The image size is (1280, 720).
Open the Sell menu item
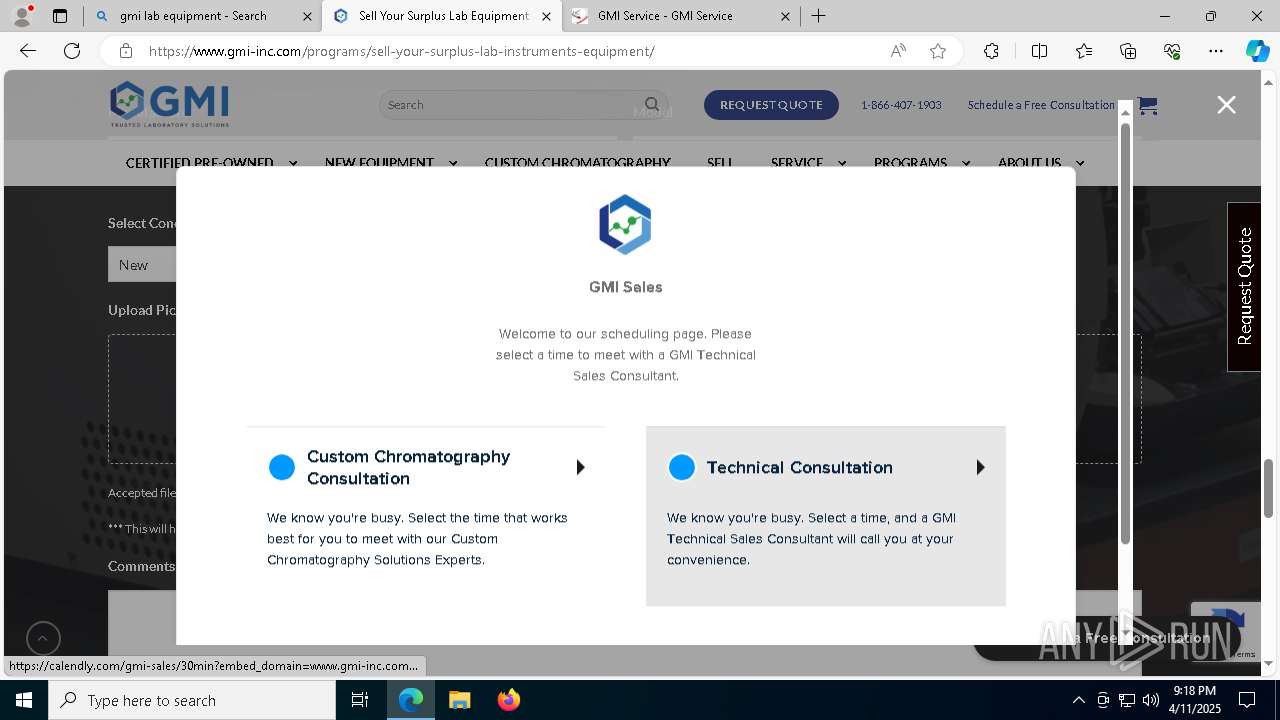(x=720, y=163)
